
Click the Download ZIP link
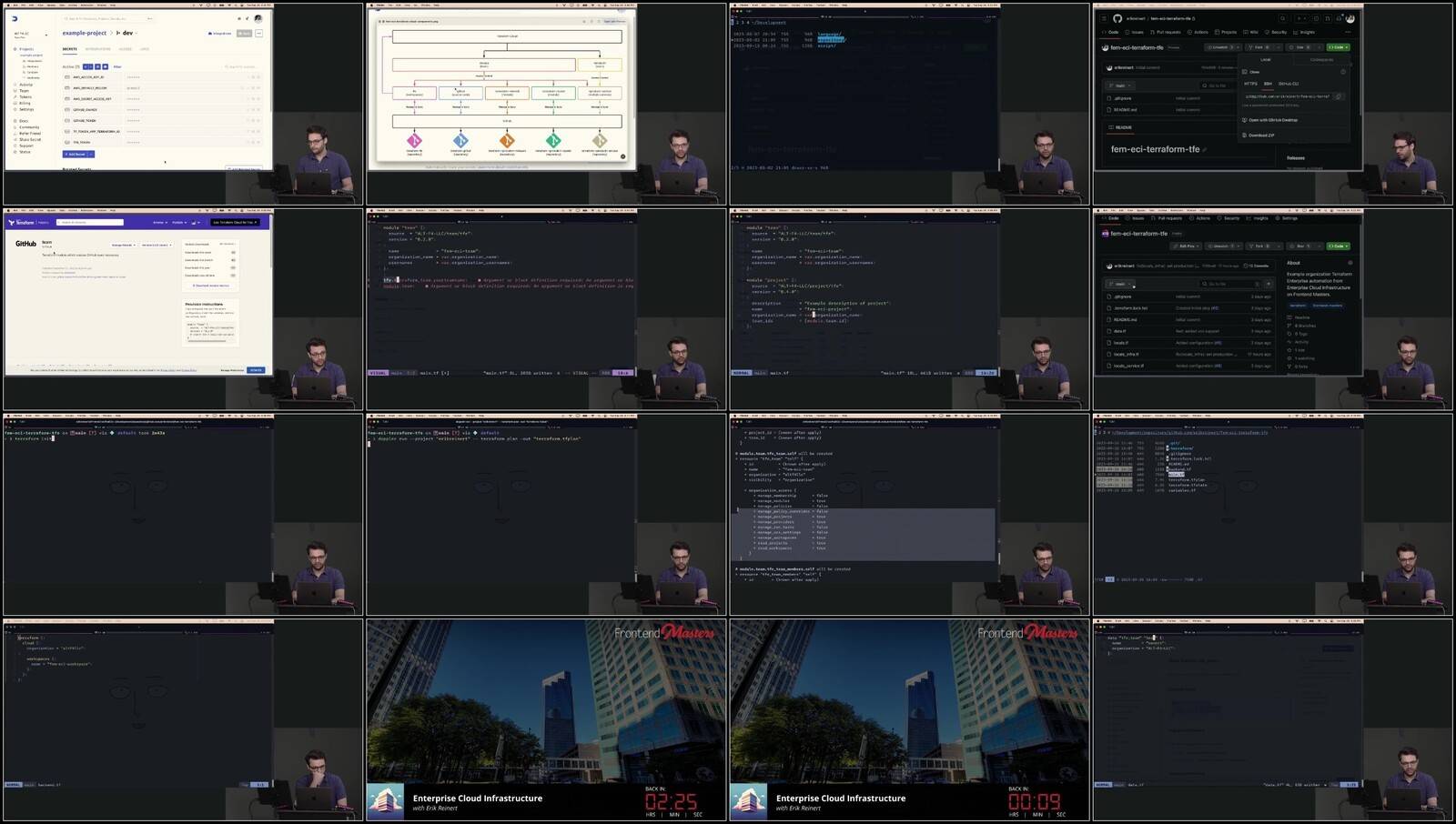click(x=1261, y=135)
